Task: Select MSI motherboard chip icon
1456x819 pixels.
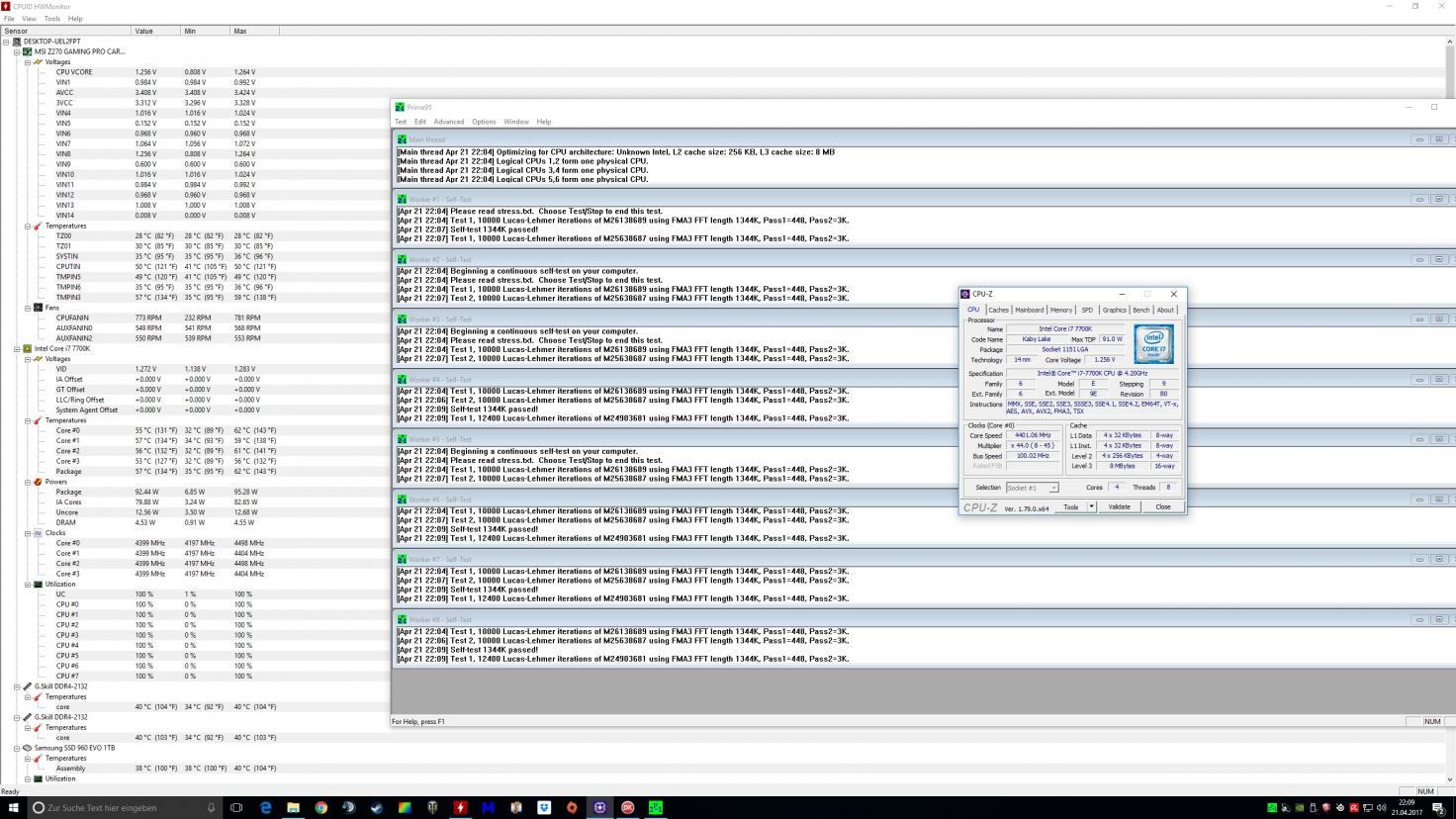Action: point(28,51)
